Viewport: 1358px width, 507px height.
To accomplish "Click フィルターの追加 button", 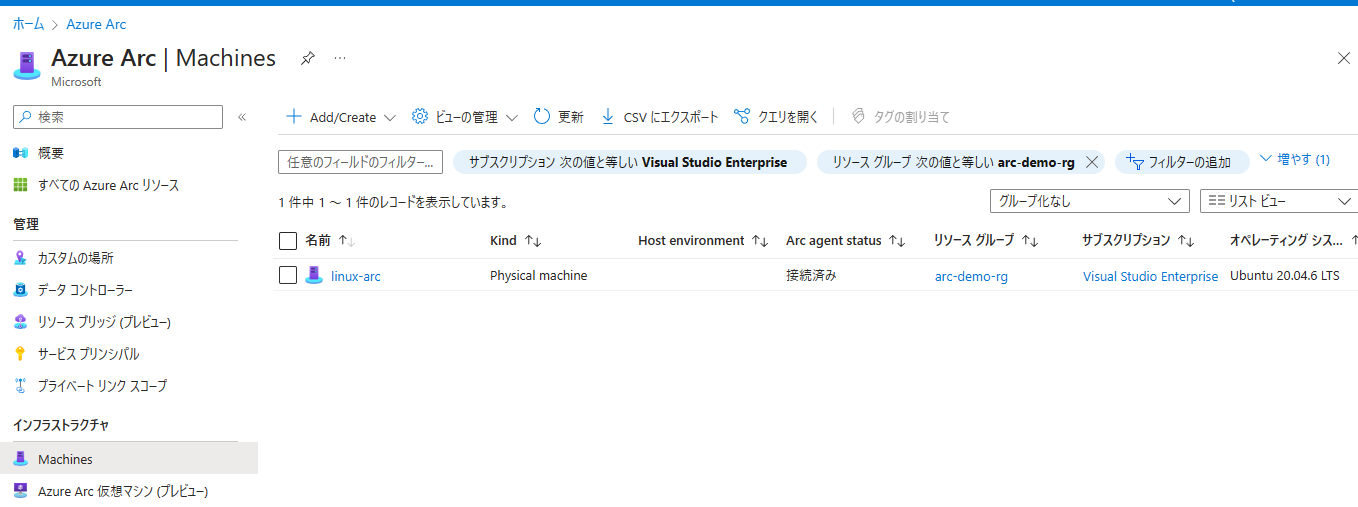I will click(x=1182, y=162).
